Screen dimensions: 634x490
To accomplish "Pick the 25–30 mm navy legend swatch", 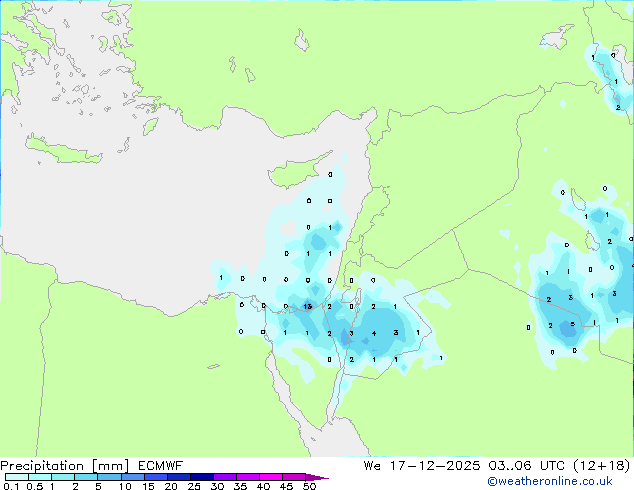I will 201,477.
